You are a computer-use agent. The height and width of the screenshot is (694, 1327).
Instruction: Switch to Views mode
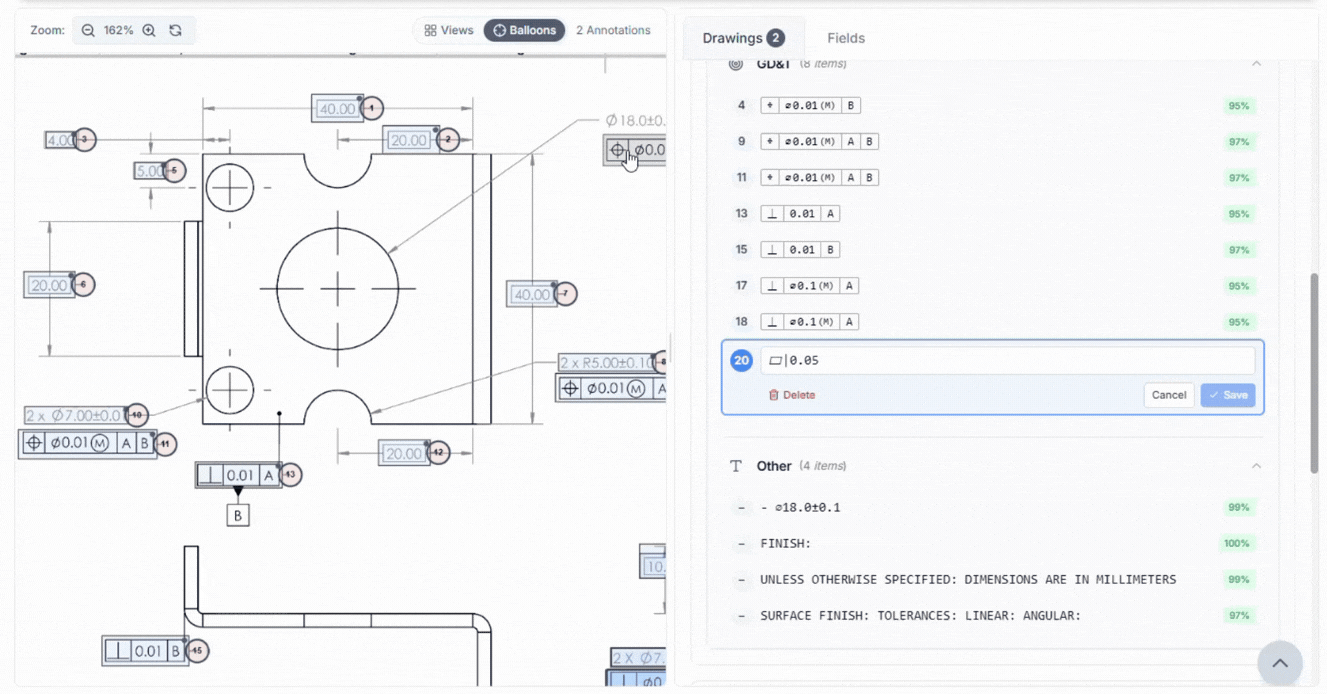click(x=448, y=30)
